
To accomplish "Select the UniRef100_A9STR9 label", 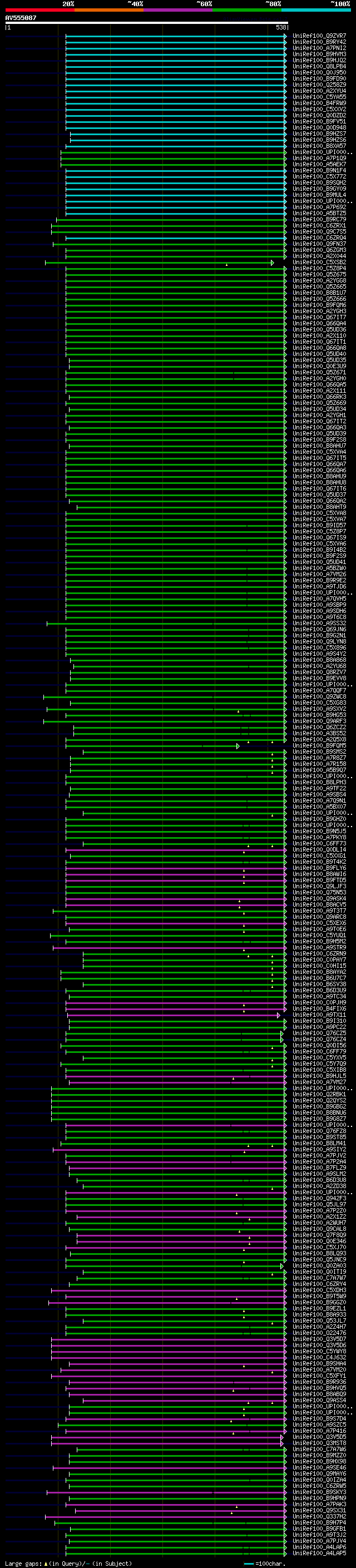I will 319,948.
